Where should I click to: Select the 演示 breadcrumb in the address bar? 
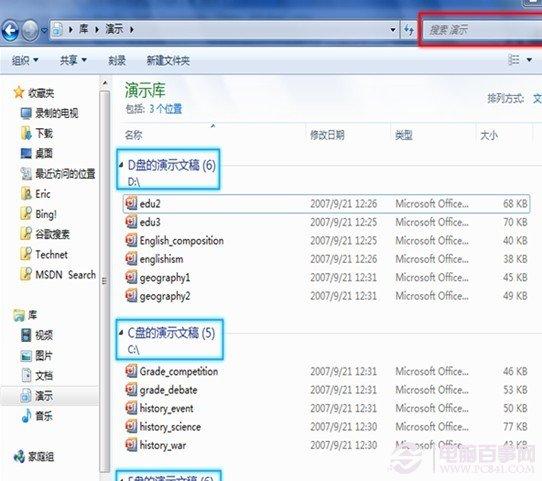(114, 29)
